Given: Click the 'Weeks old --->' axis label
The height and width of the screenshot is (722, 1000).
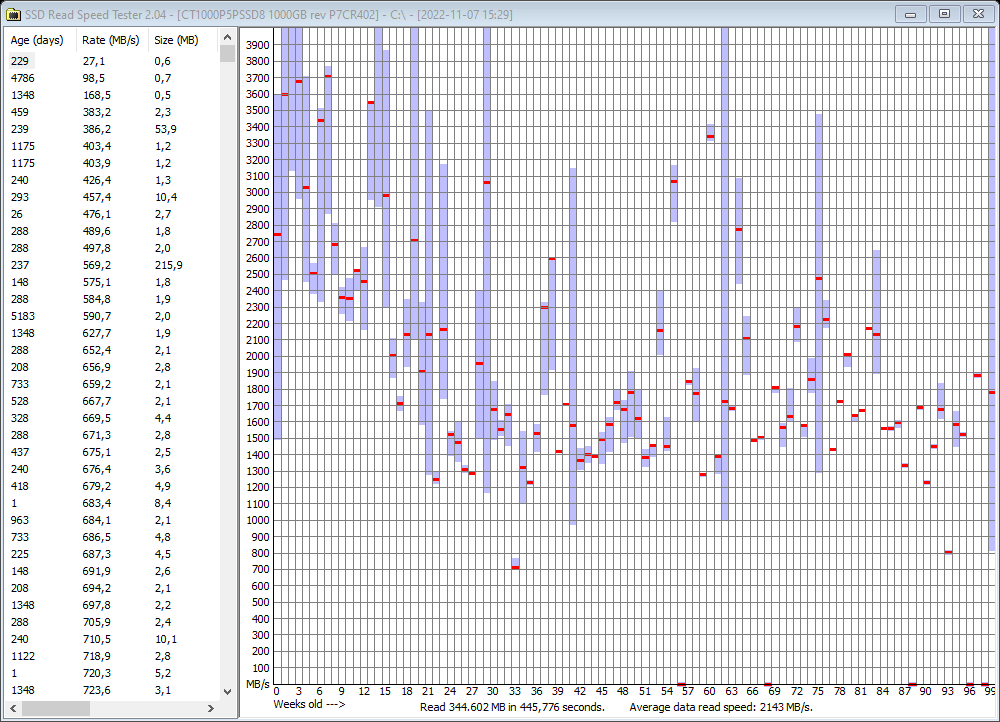Looking at the screenshot, I should (x=309, y=704).
